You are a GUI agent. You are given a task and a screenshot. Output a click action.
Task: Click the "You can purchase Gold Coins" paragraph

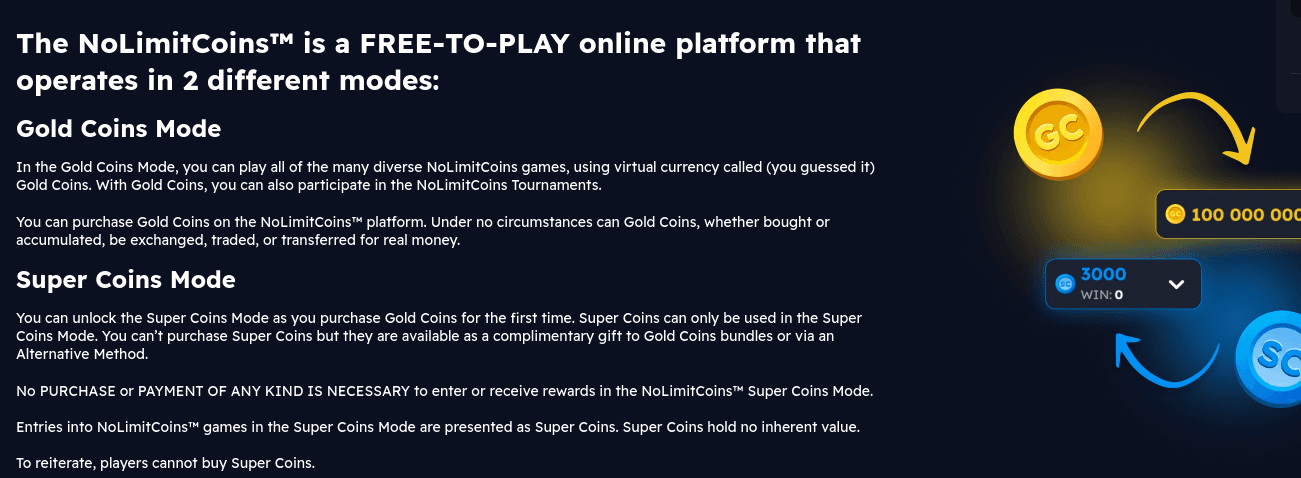pos(422,231)
